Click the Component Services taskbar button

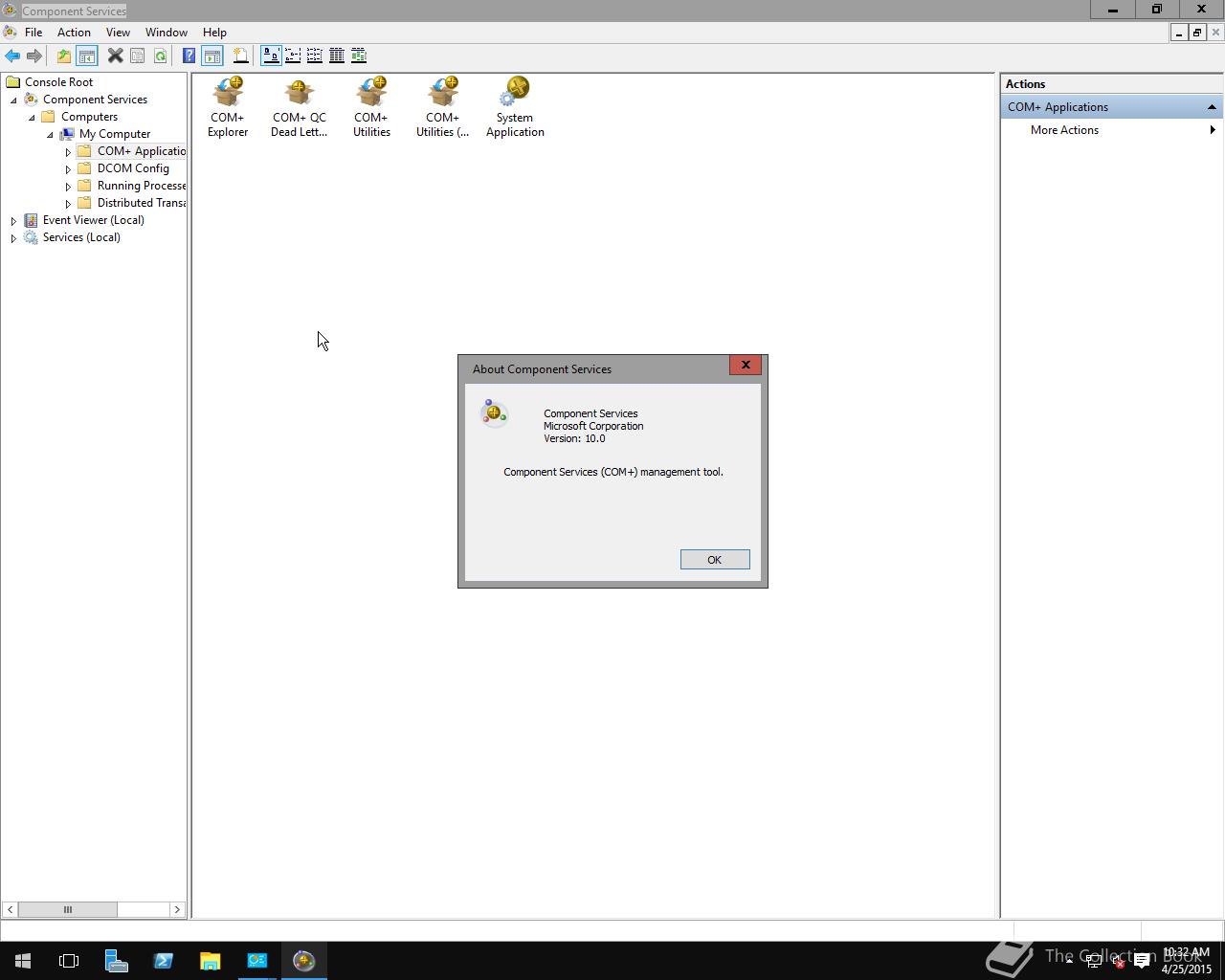[x=304, y=961]
